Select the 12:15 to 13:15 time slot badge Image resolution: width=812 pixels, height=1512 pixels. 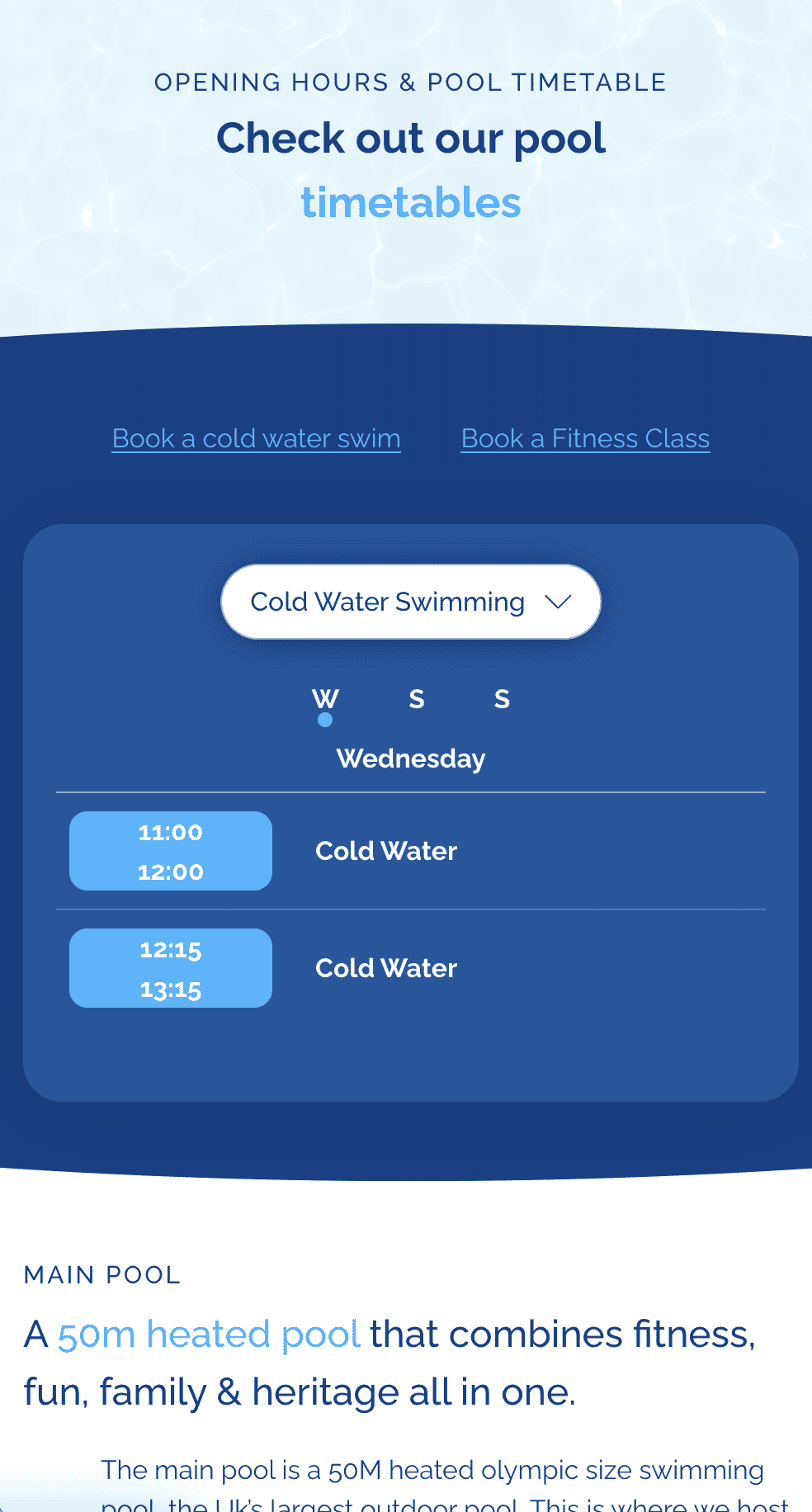(x=171, y=968)
